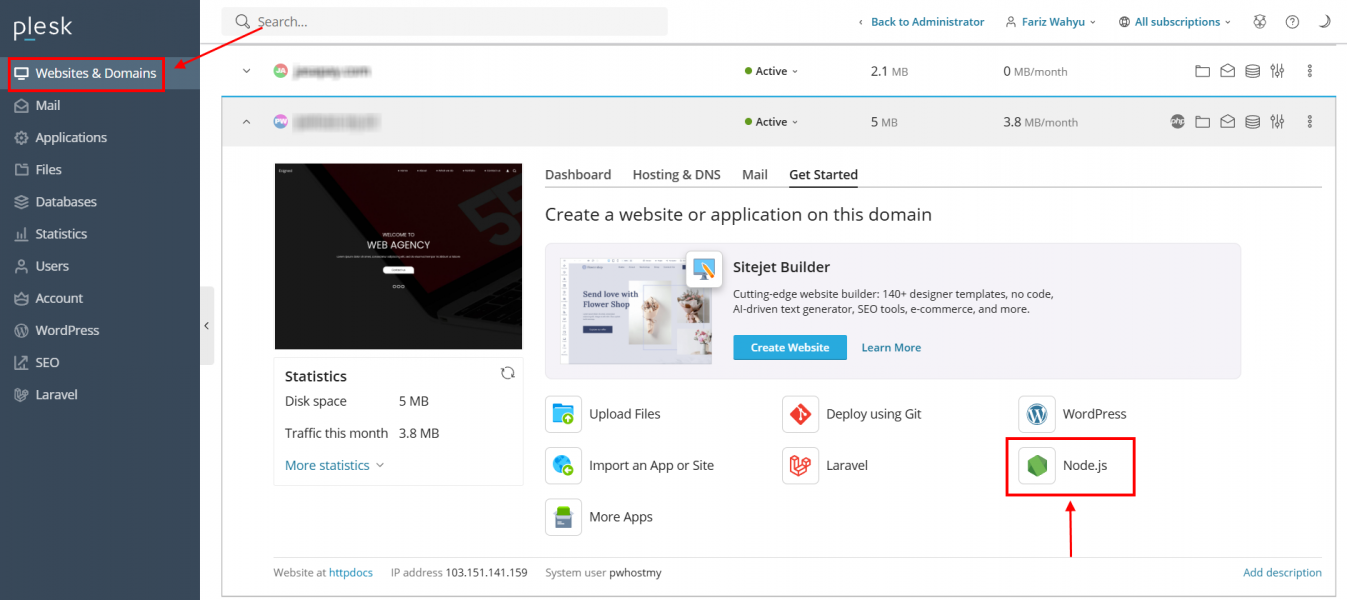Open hosting settings sliders in 2.1 MB row

pos(1277,71)
